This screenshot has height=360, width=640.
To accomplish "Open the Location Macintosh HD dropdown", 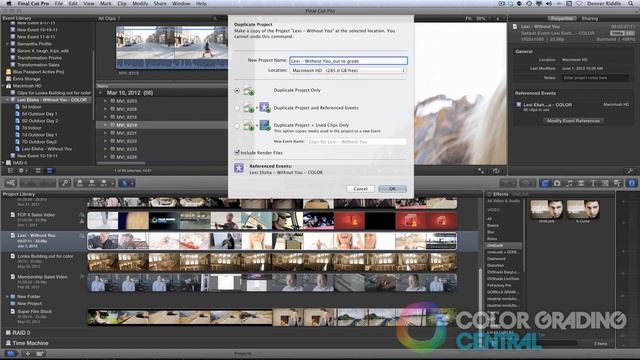I will 348,70.
